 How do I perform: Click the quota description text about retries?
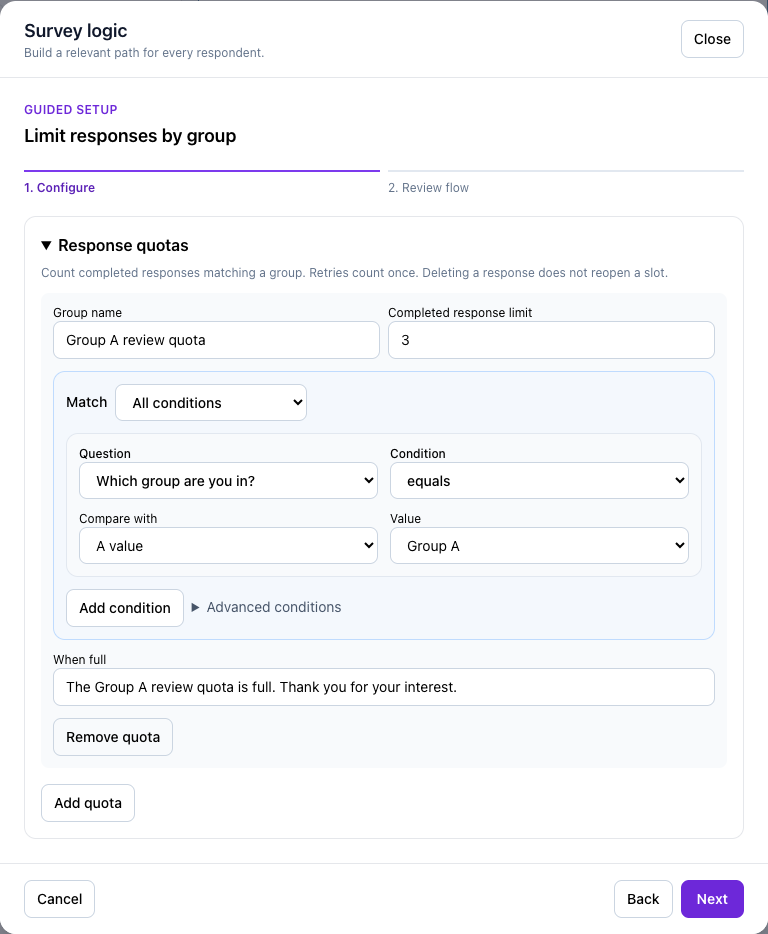pyautogui.click(x=355, y=273)
